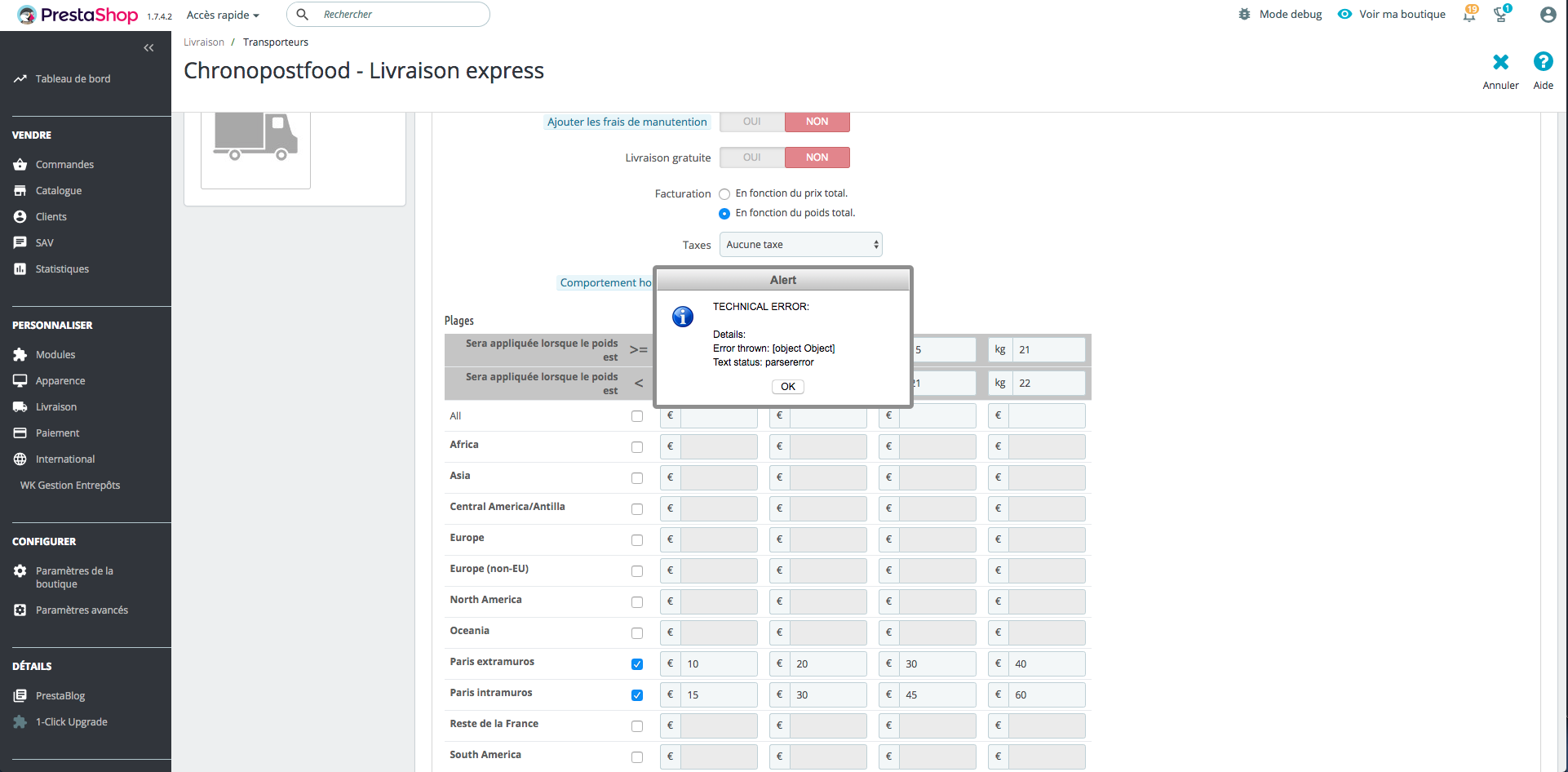The width and height of the screenshot is (1568, 772).
Task: Collapse the sidebar with the chevron arrows
Action: (x=148, y=47)
